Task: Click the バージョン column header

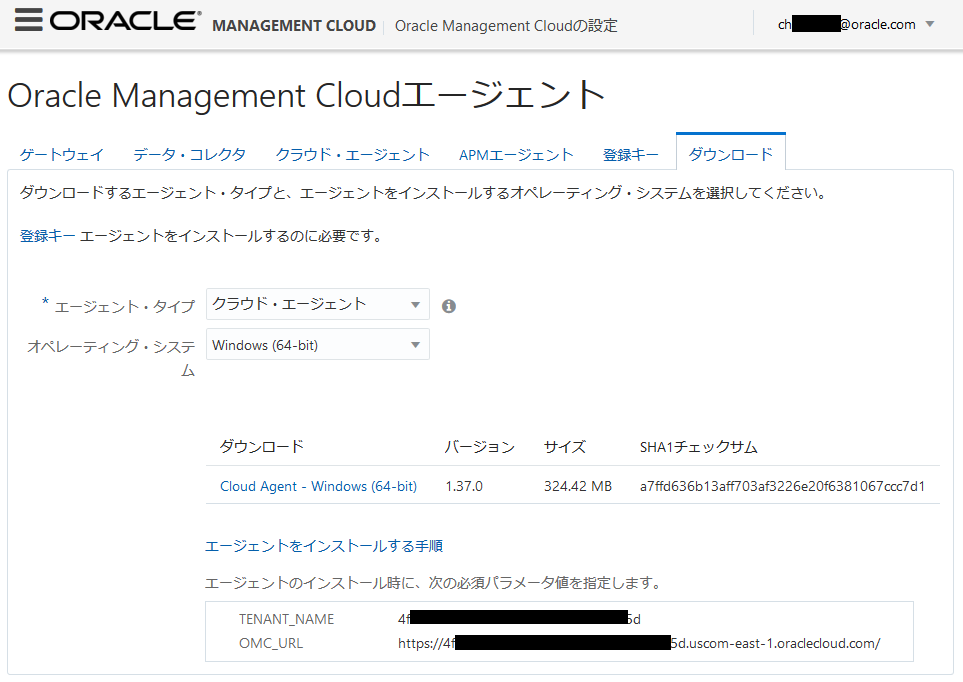Action: click(480, 447)
